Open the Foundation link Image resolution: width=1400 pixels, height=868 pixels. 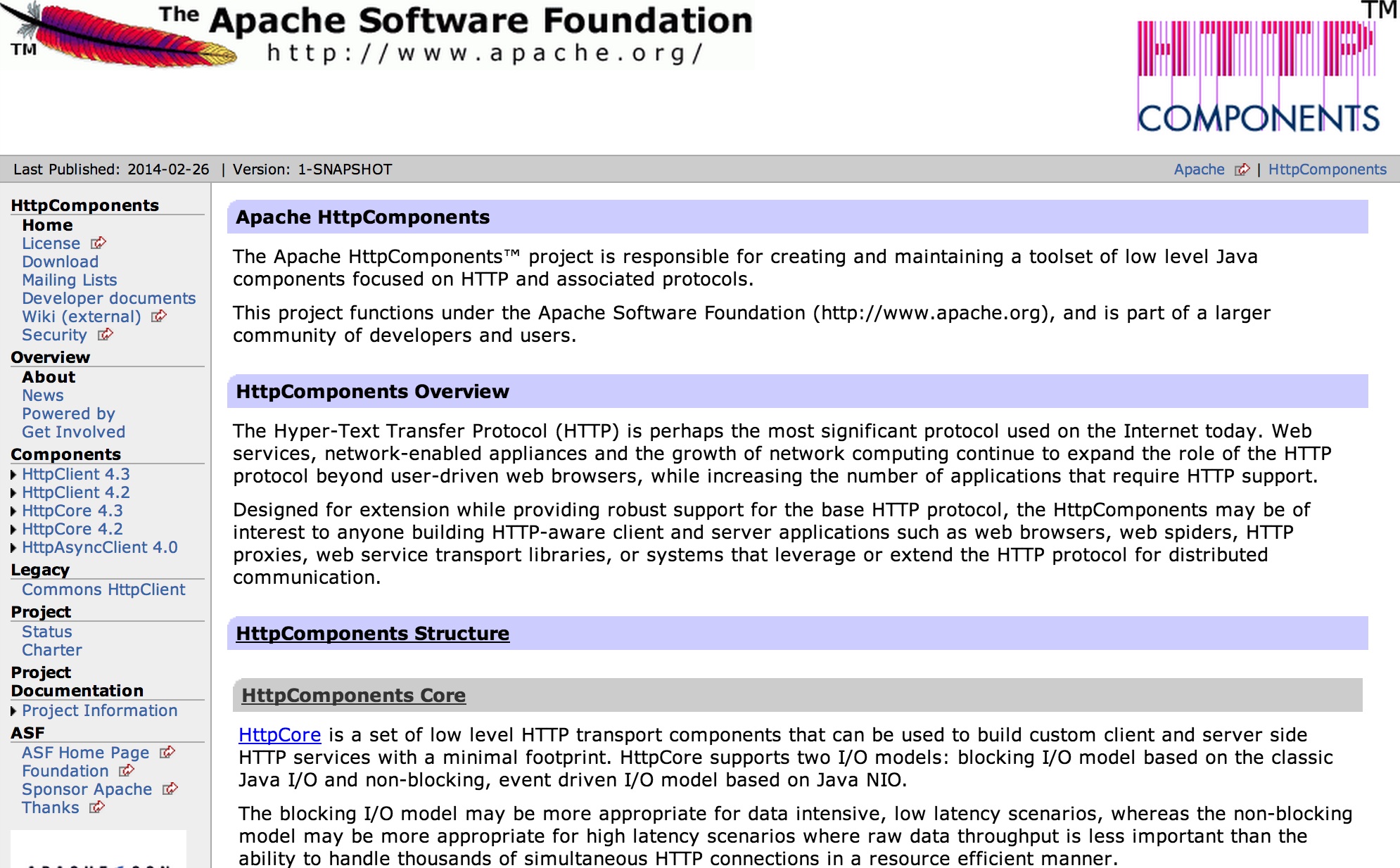pyautogui.click(x=65, y=771)
